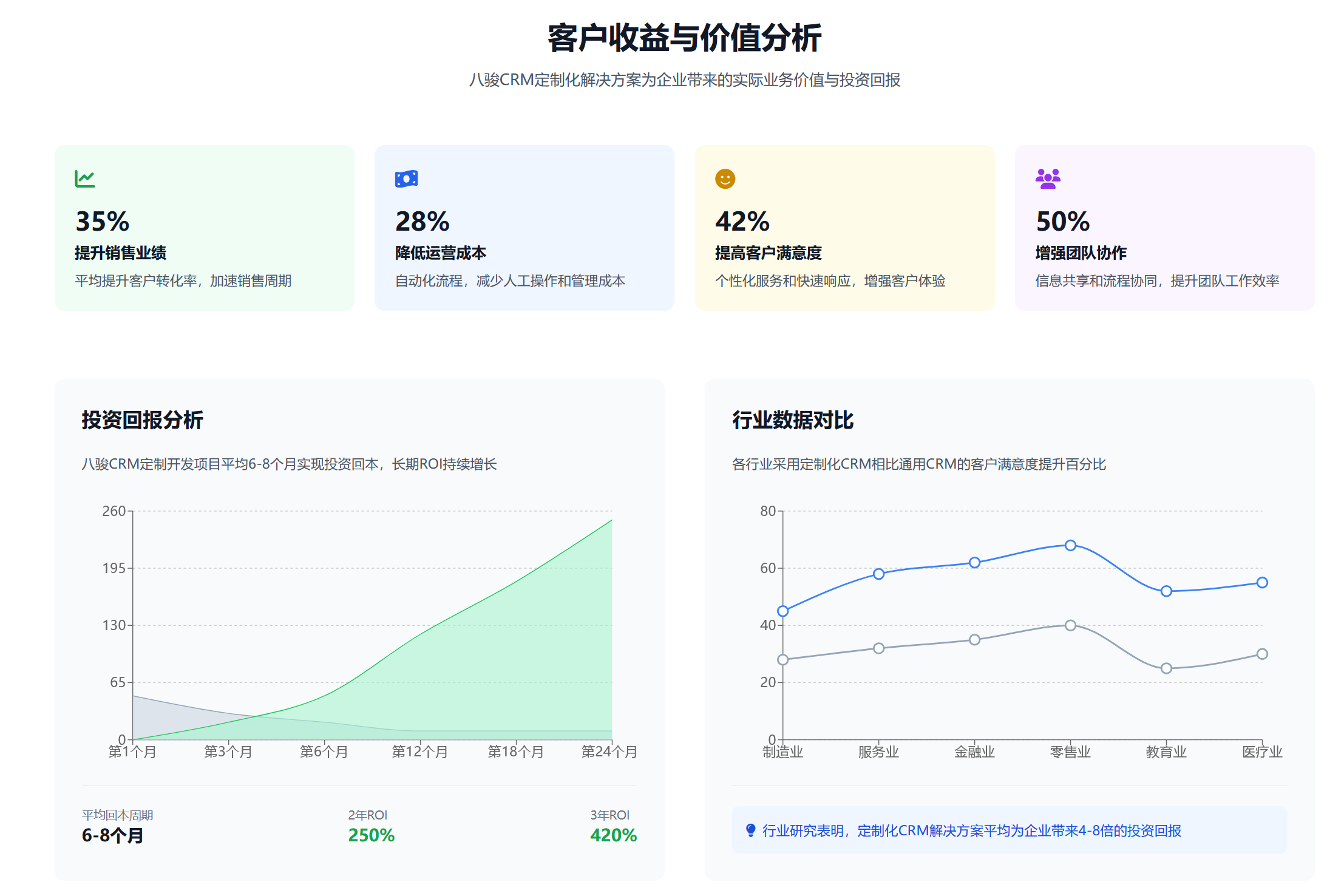
Task: Click the 6-8个月 payback period value
Action: tap(113, 835)
